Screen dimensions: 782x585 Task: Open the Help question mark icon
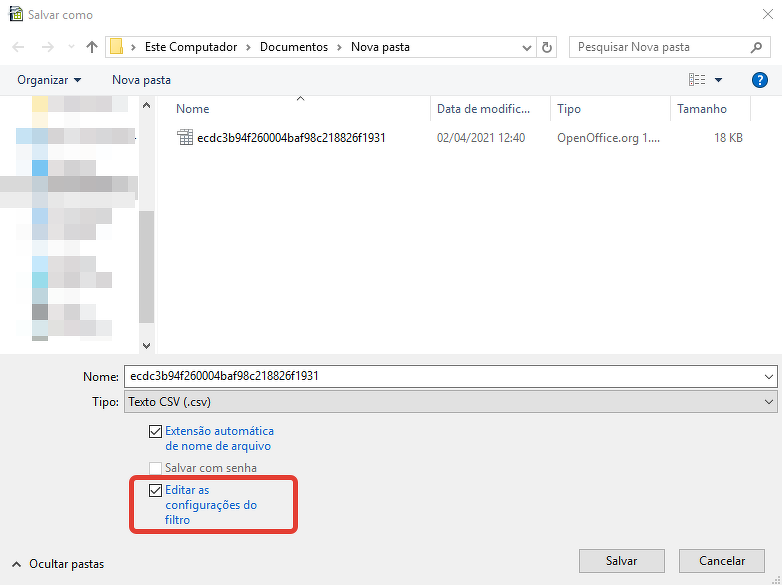[x=759, y=80]
